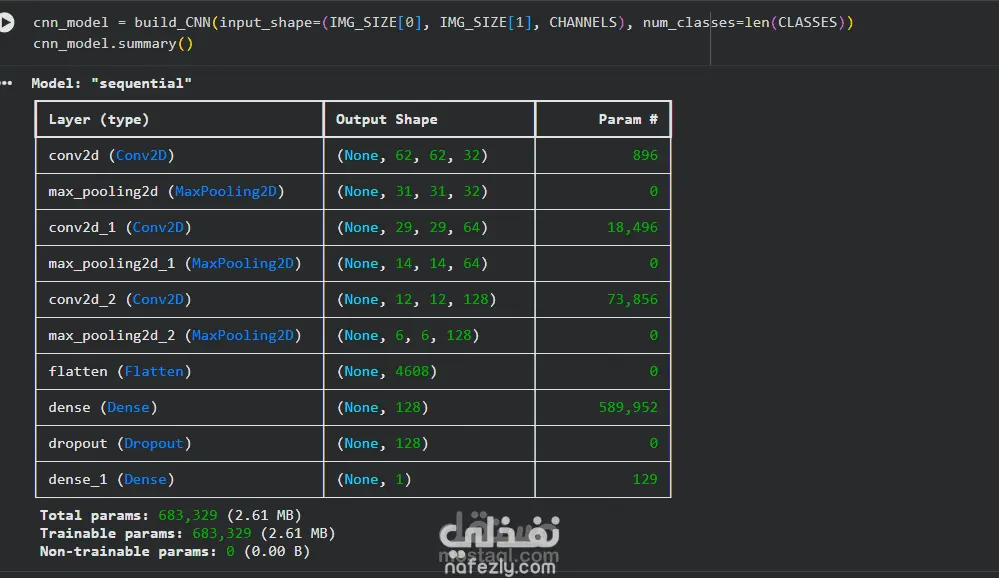Screen dimensions: 999x578
Task: Select the param value 0 in max_pooling2d row
Action: (653, 192)
